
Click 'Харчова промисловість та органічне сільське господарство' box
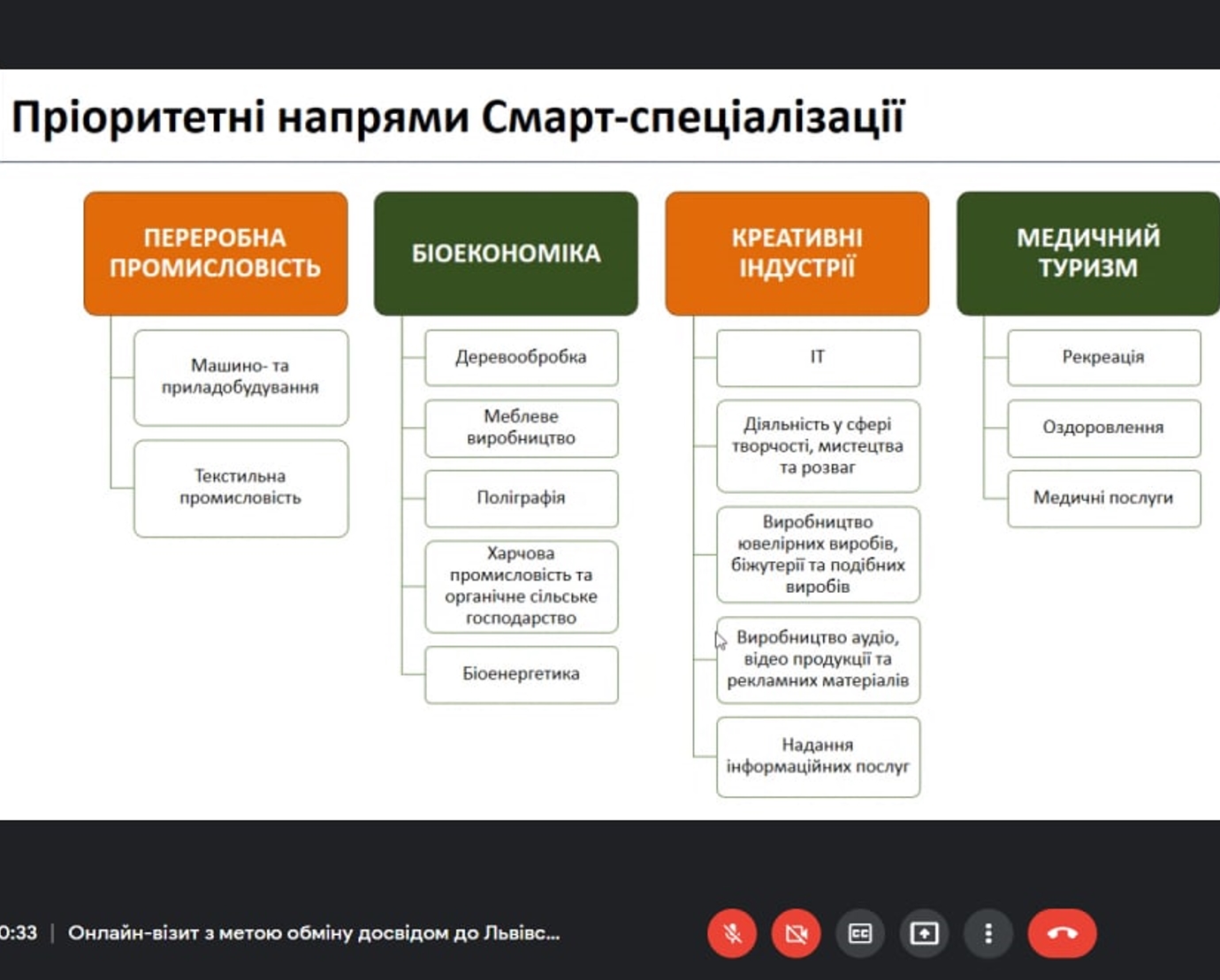[522, 586]
